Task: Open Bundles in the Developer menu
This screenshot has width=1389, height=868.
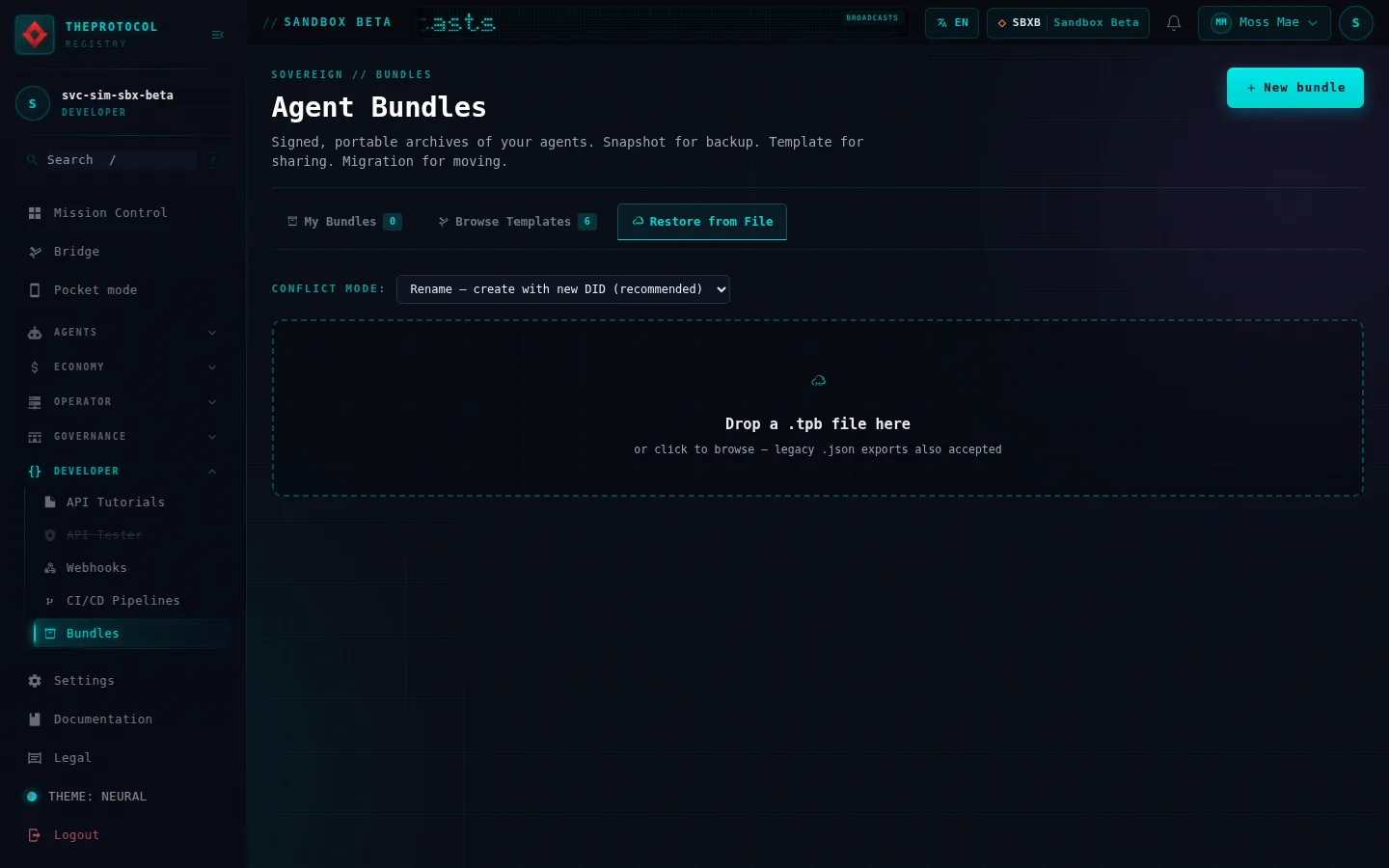Action: [x=132, y=634]
